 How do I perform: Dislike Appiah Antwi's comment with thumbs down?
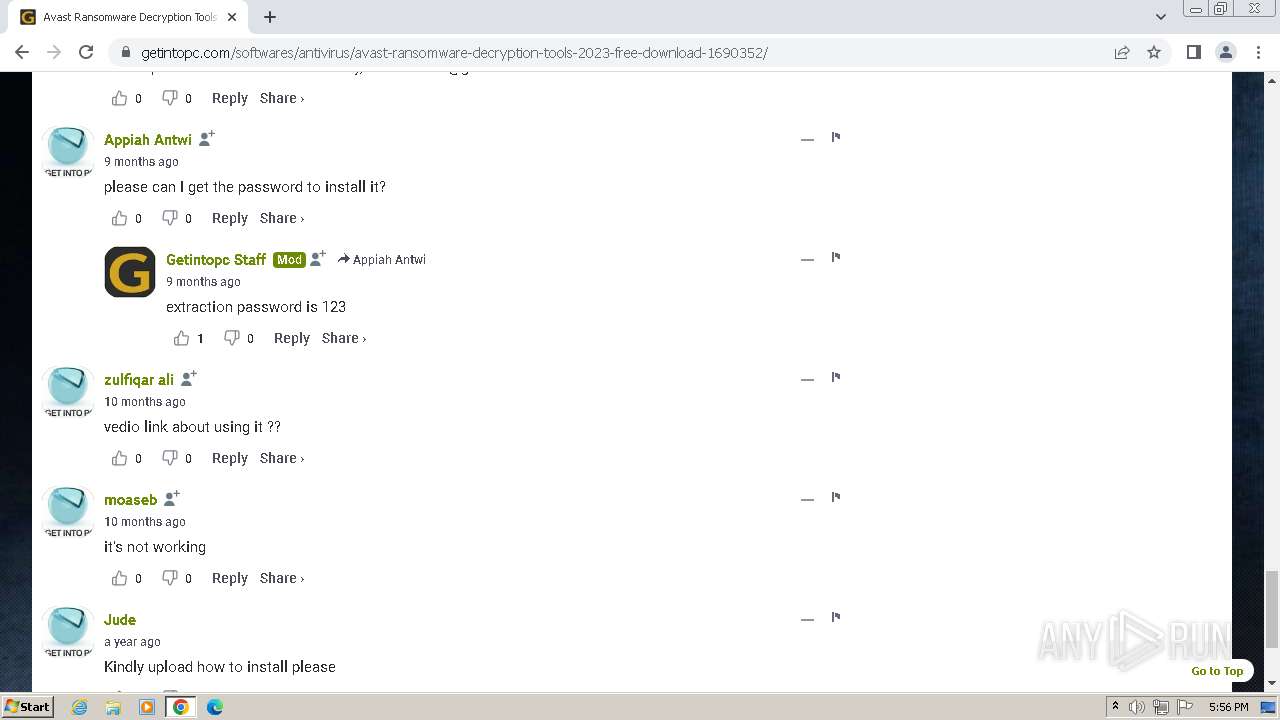[170, 218]
